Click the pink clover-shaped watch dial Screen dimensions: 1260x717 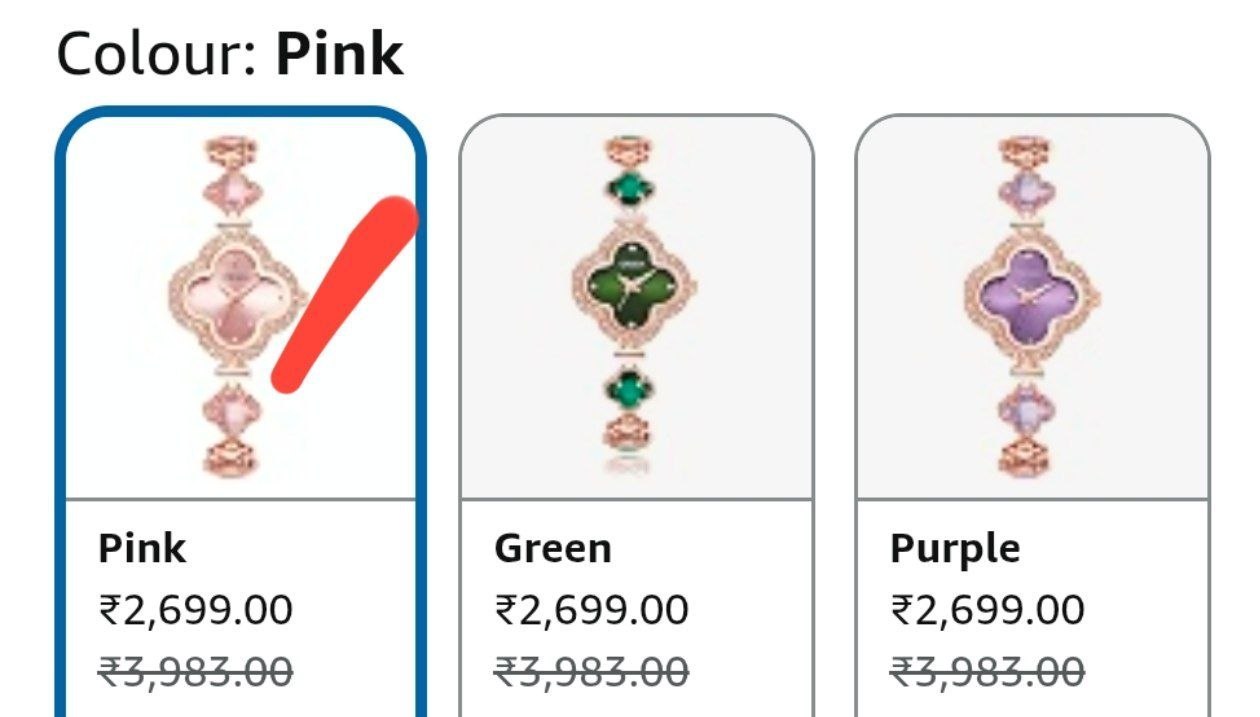pyautogui.click(x=238, y=290)
